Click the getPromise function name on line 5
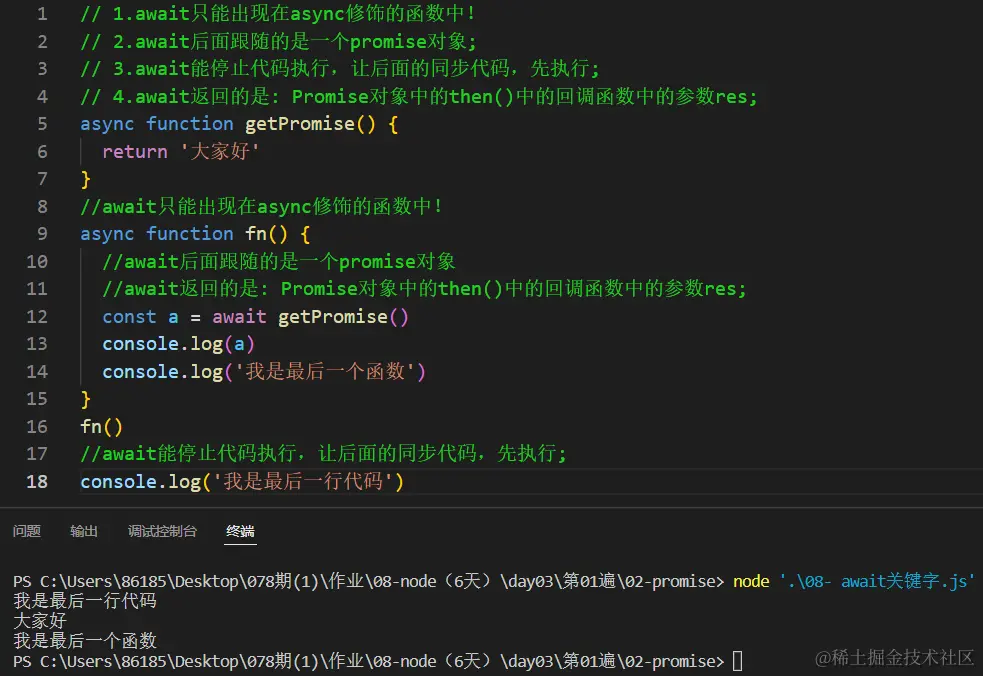Image resolution: width=983 pixels, height=676 pixels. 300,124
